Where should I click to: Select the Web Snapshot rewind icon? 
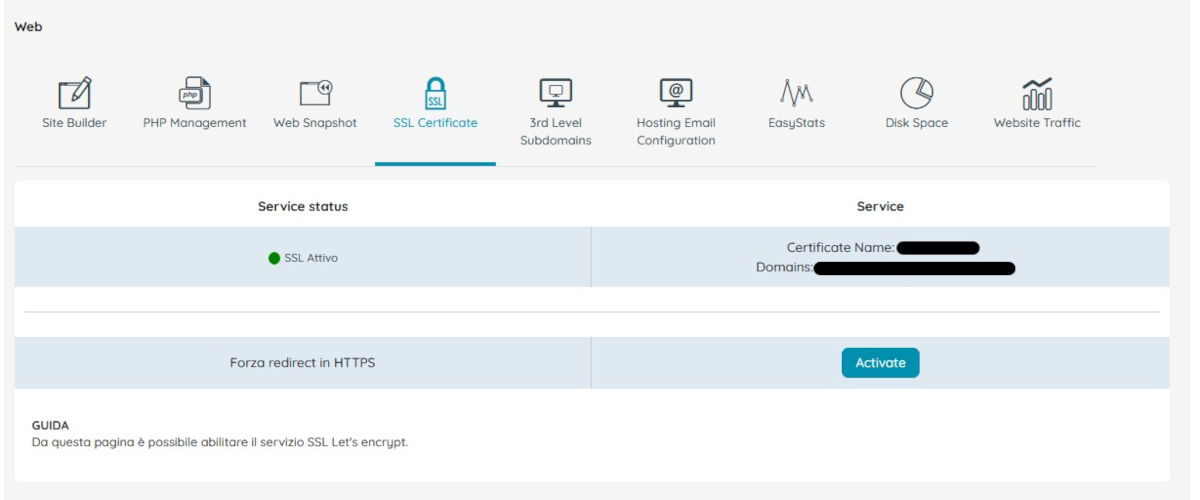315,93
